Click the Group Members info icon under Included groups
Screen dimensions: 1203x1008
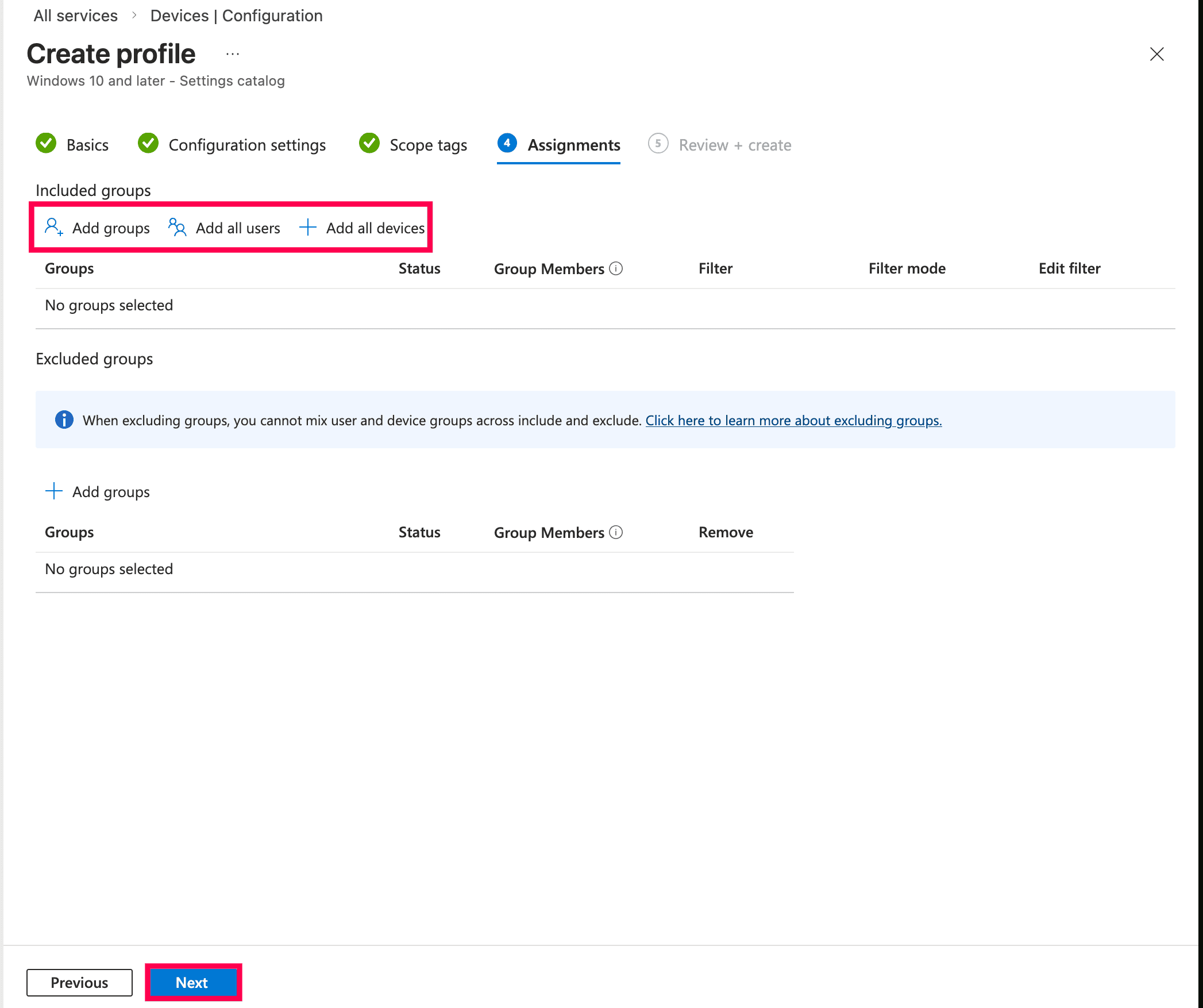point(616,268)
